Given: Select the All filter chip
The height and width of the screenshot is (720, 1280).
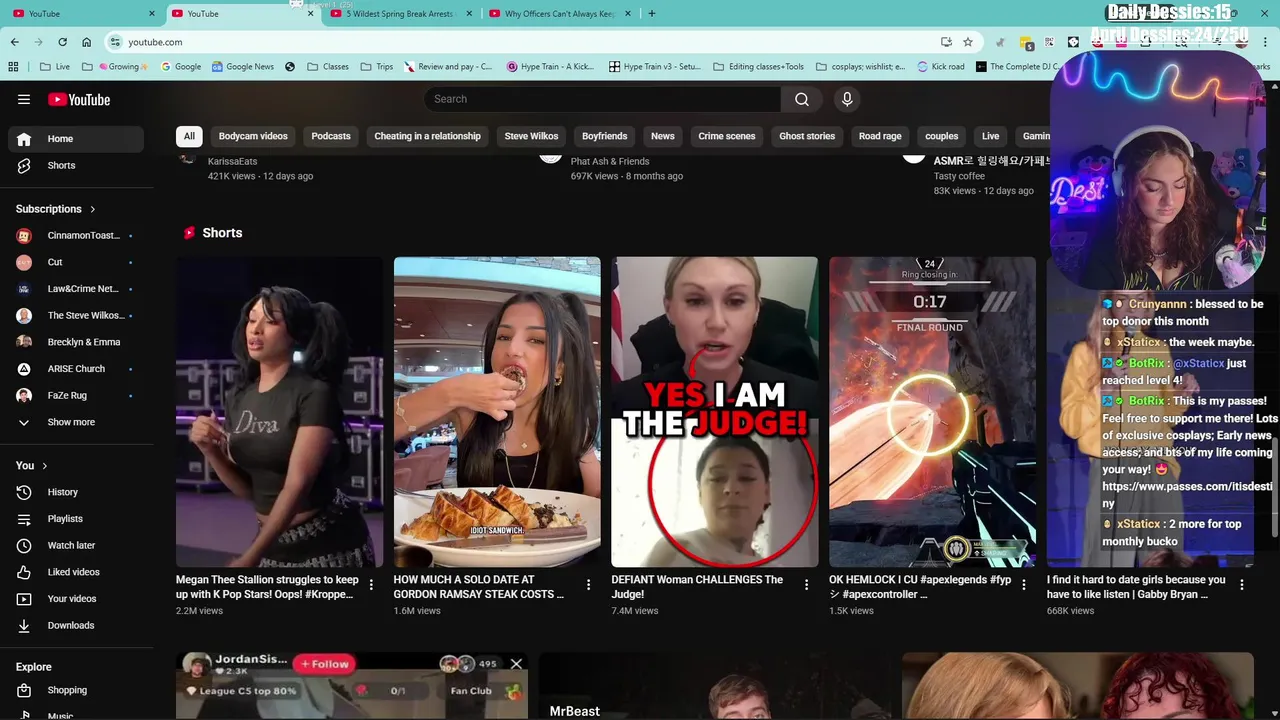Looking at the screenshot, I should pos(189,136).
